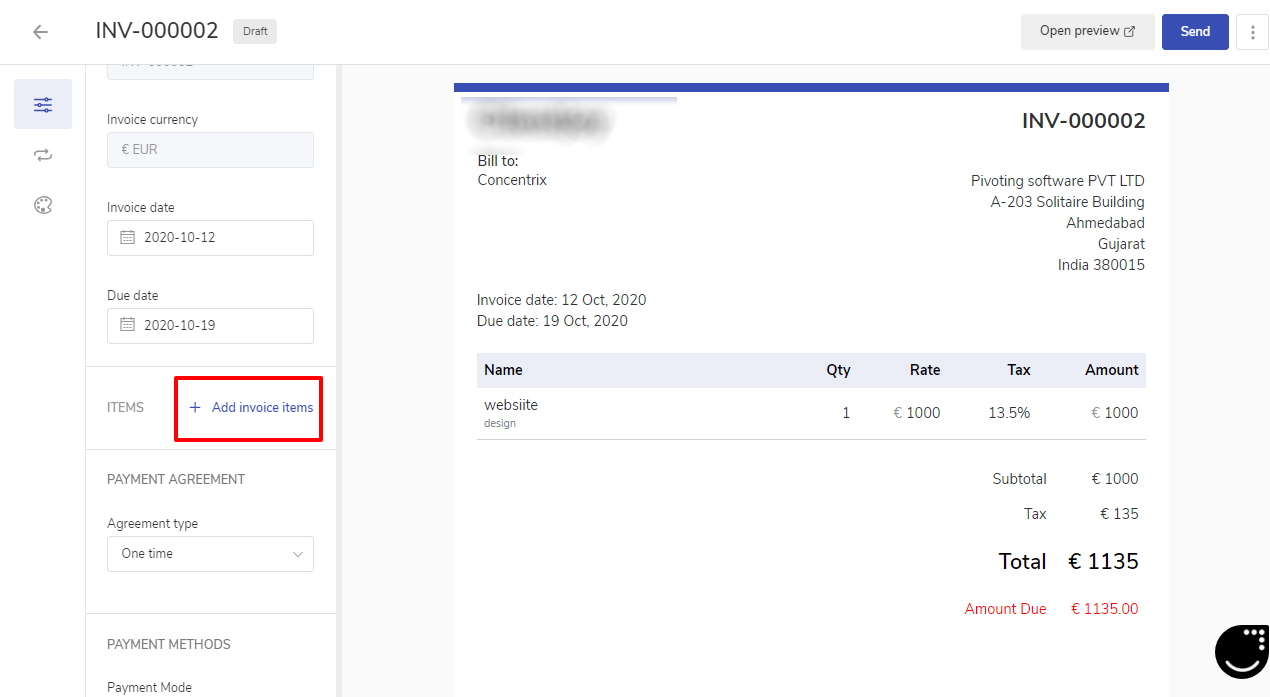This screenshot has height=697, width=1270.
Task: Click the blurred company logo on invoice
Action: 540,122
